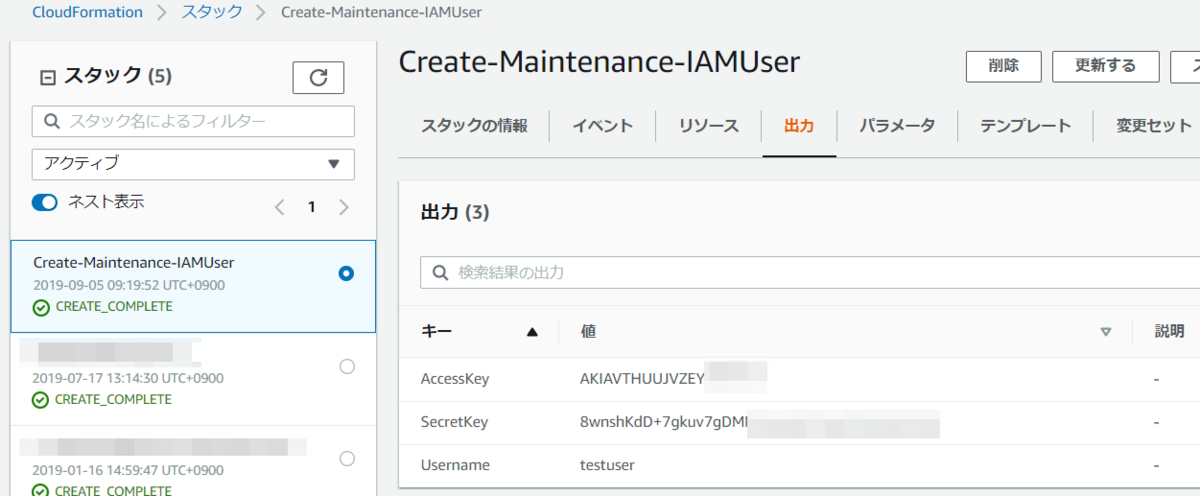Click the 説明 column header
The width and height of the screenshot is (1200, 496).
tap(1169, 332)
